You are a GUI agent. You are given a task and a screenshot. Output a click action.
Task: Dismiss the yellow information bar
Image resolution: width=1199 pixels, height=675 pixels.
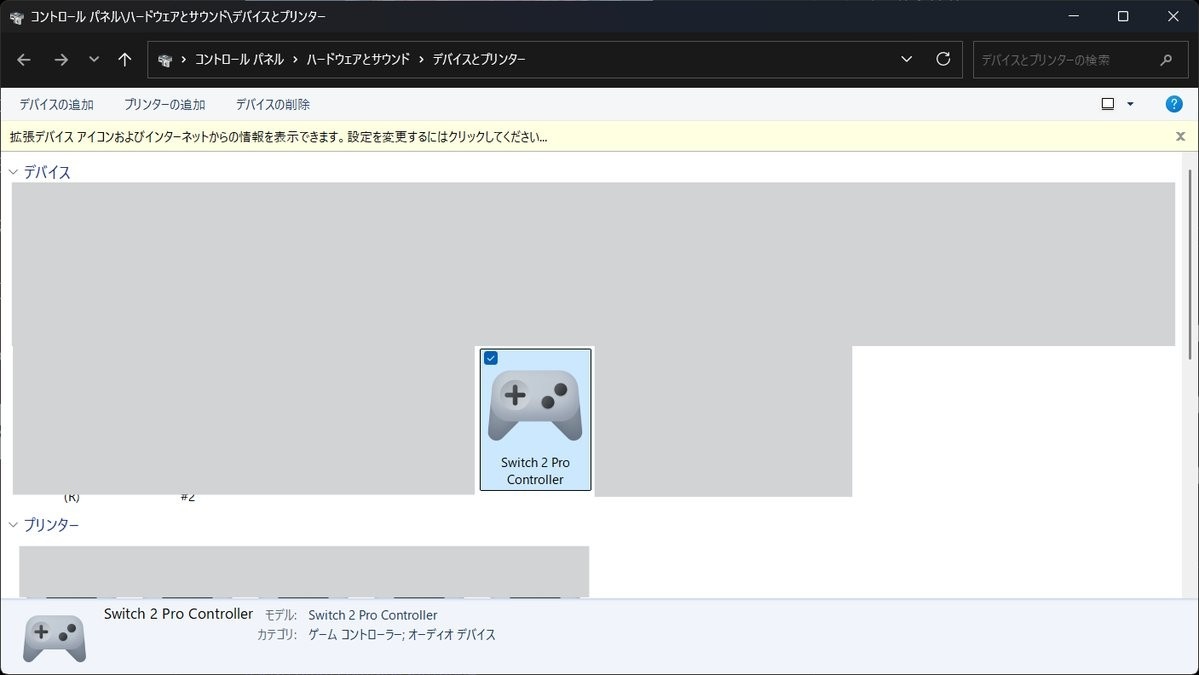point(1180,137)
